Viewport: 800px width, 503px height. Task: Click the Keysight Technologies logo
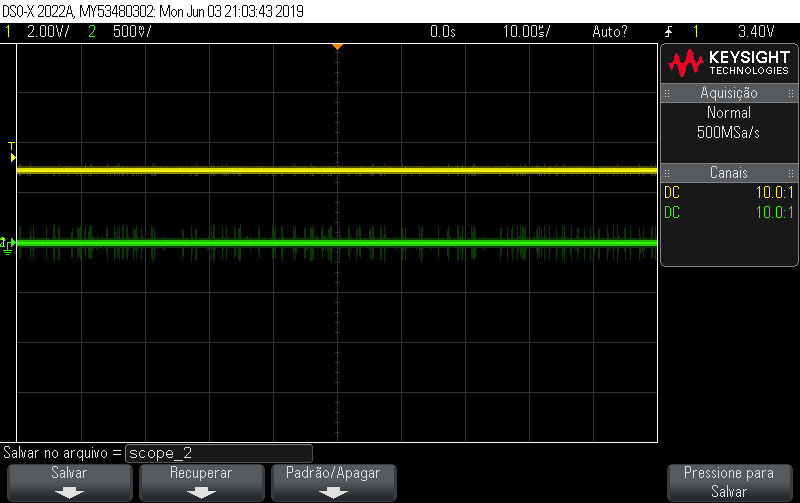coord(729,63)
